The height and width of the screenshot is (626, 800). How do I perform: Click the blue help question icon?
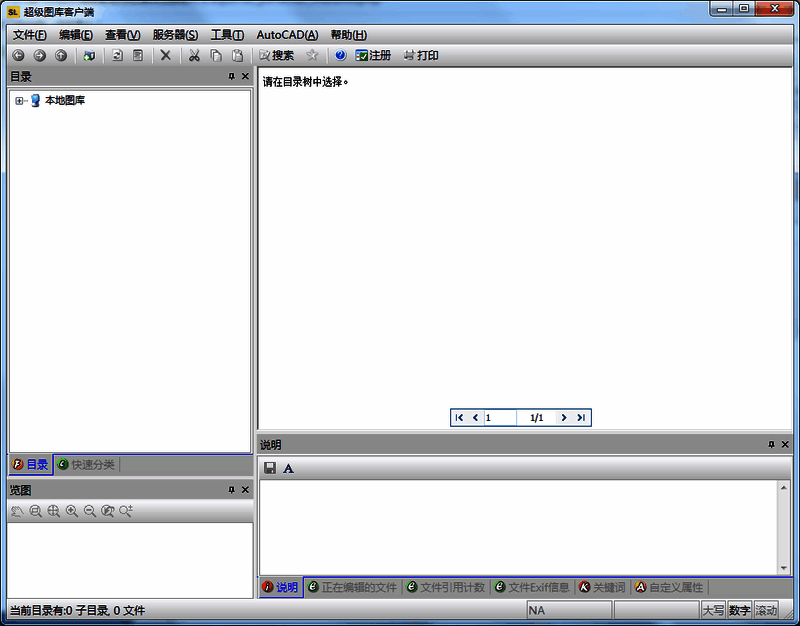[340, 55]
